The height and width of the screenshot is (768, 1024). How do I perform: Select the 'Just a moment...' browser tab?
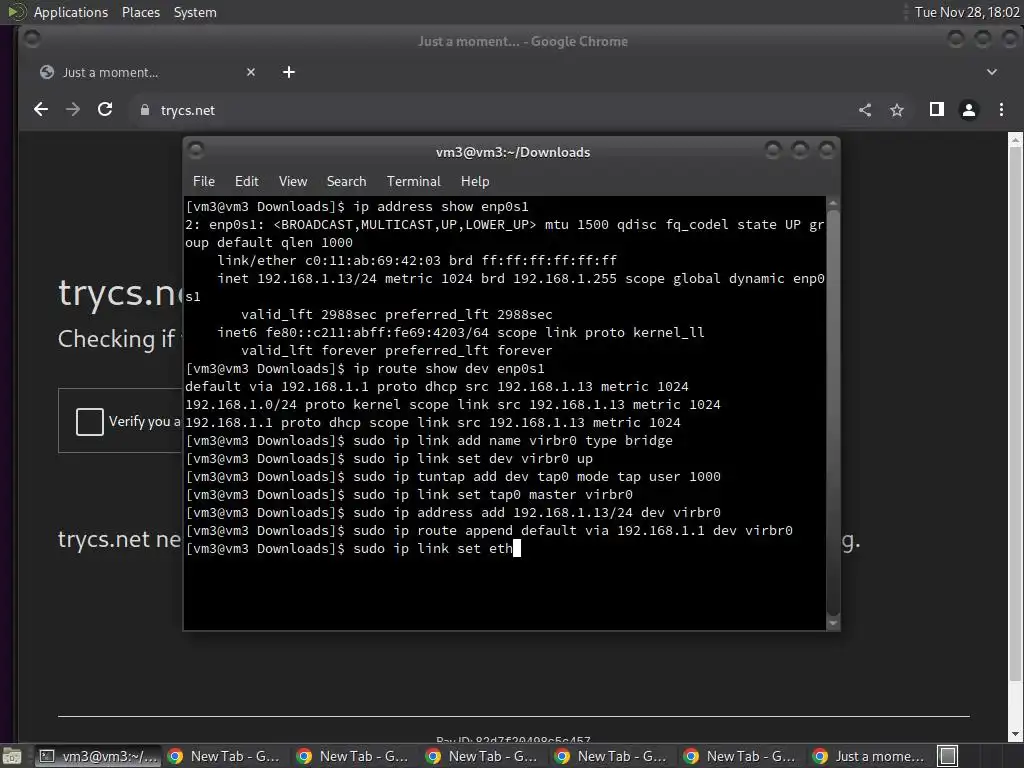pyautogui.click(x=147, y=72)
